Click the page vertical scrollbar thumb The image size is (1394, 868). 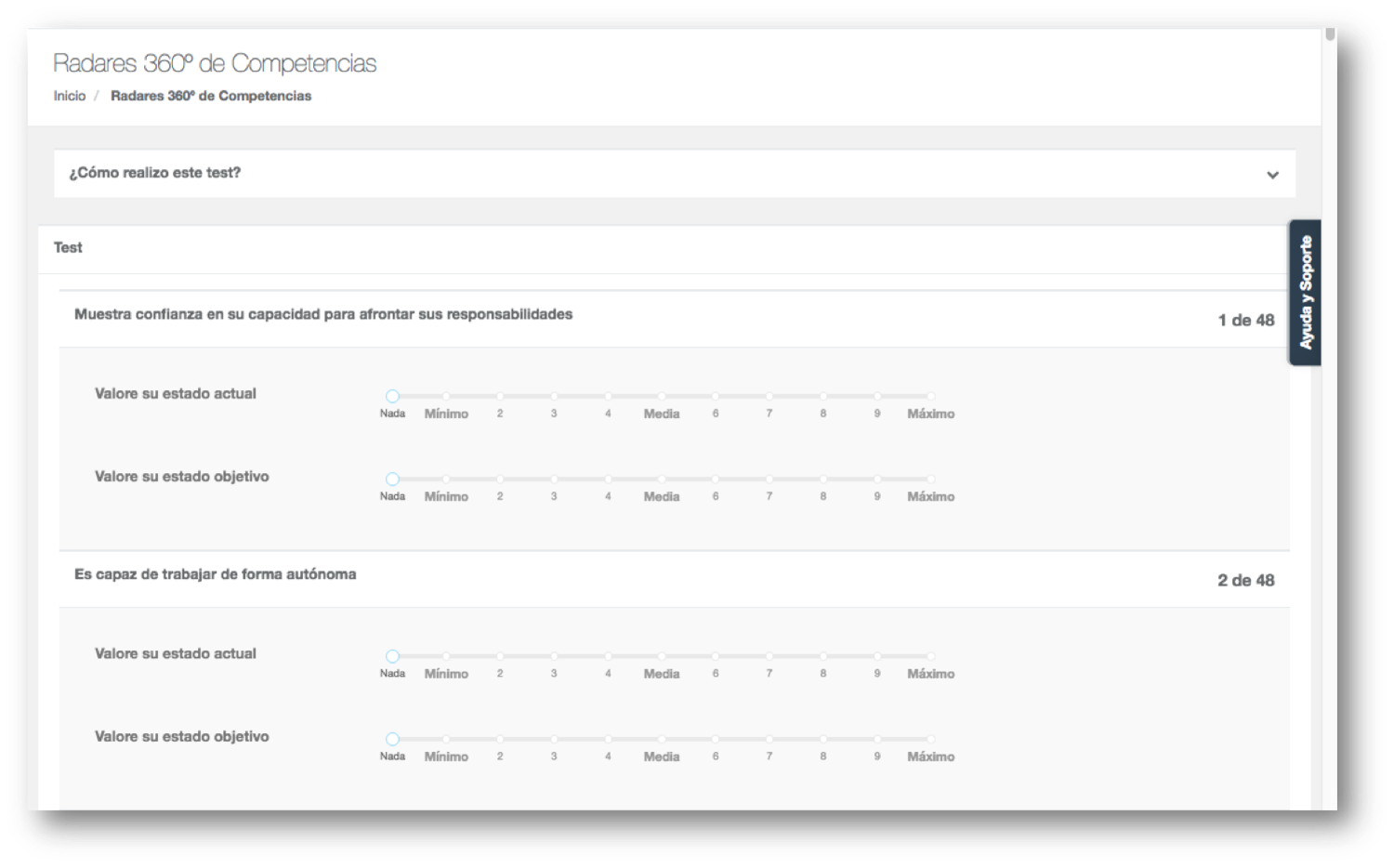(1330, 34)
